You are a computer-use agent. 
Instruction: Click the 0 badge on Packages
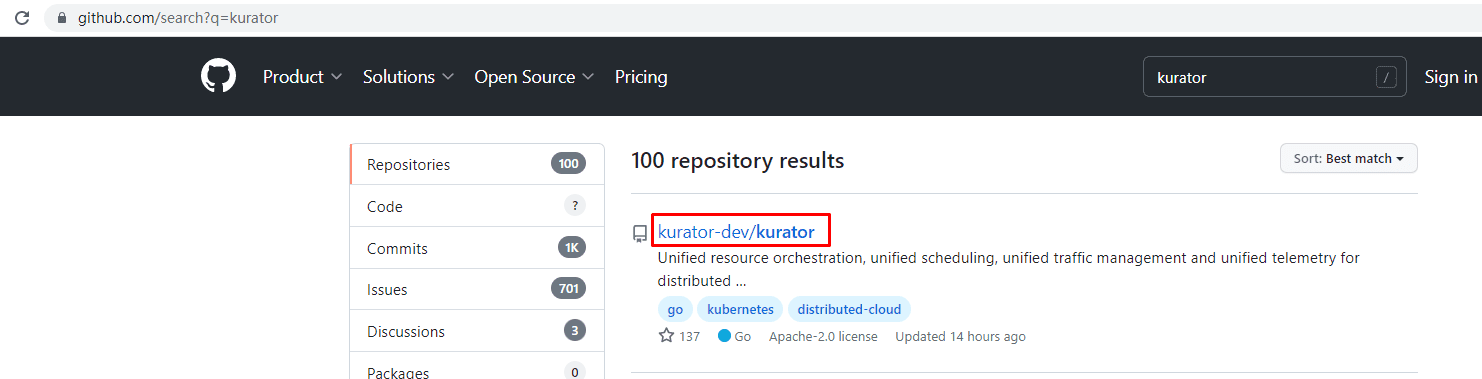(x=574, y=372)
